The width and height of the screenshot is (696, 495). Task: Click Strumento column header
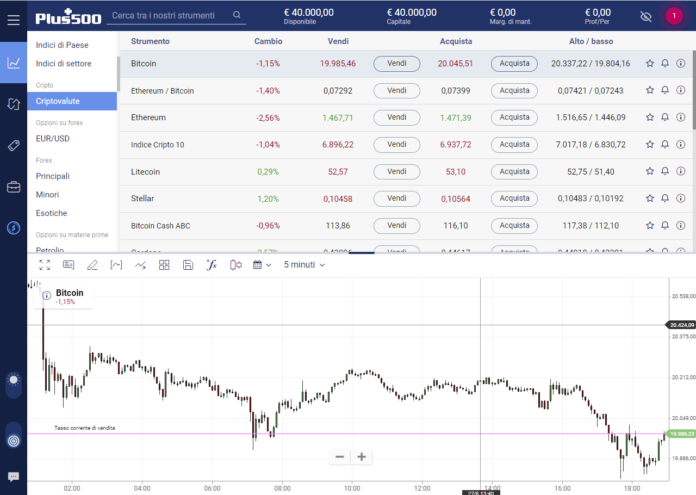[x=150, y=41]
